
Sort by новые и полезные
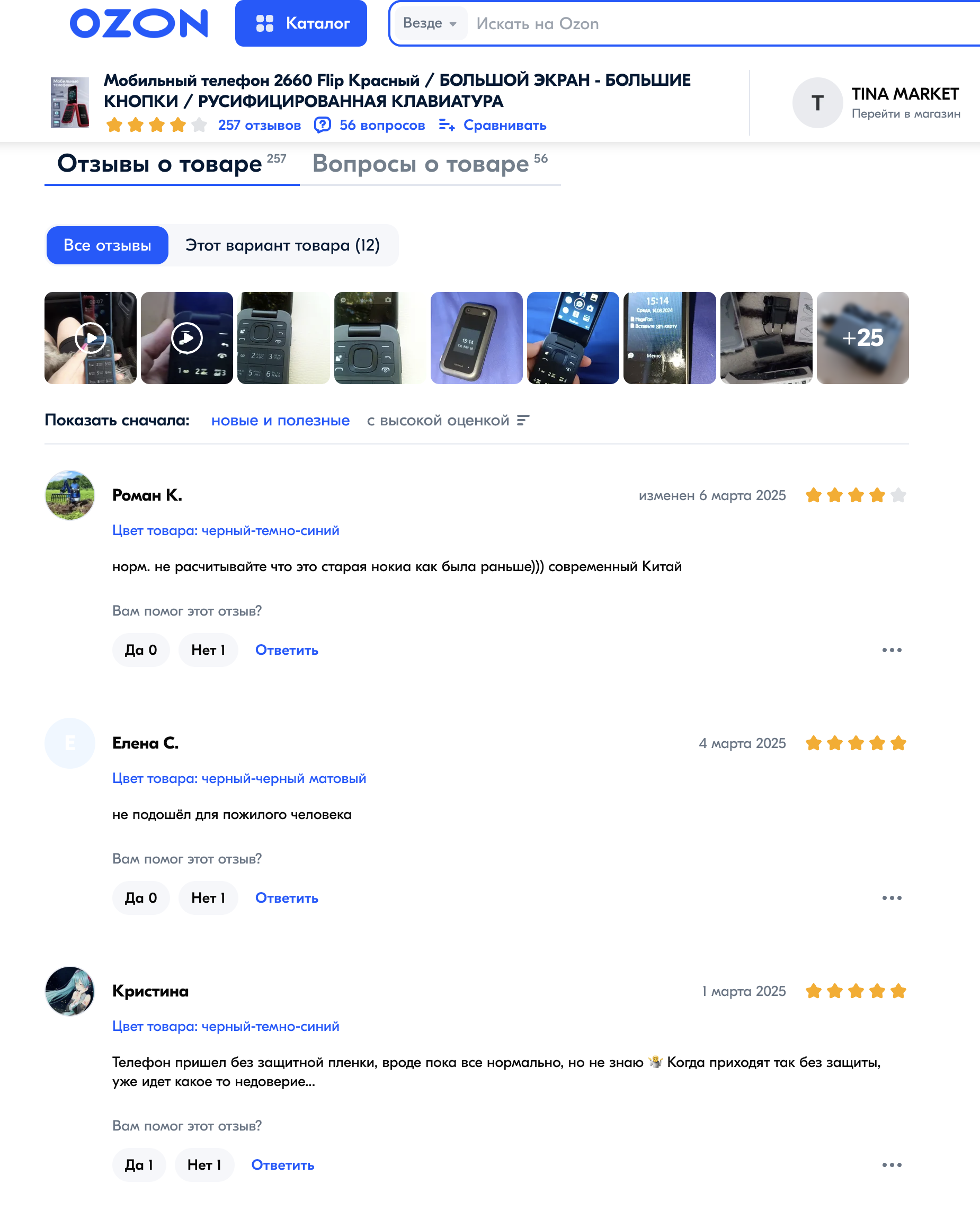(x=280, y=420)
